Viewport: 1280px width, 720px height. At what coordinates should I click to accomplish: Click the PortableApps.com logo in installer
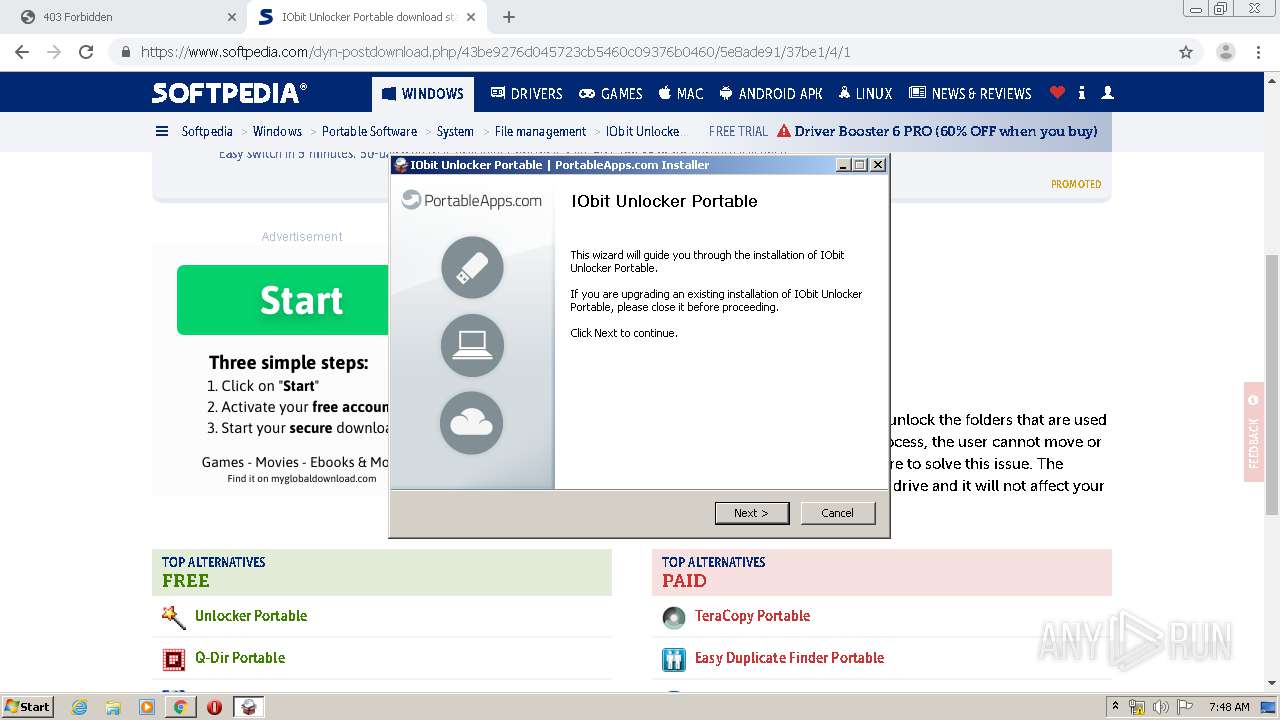click(x=472, y=200)
